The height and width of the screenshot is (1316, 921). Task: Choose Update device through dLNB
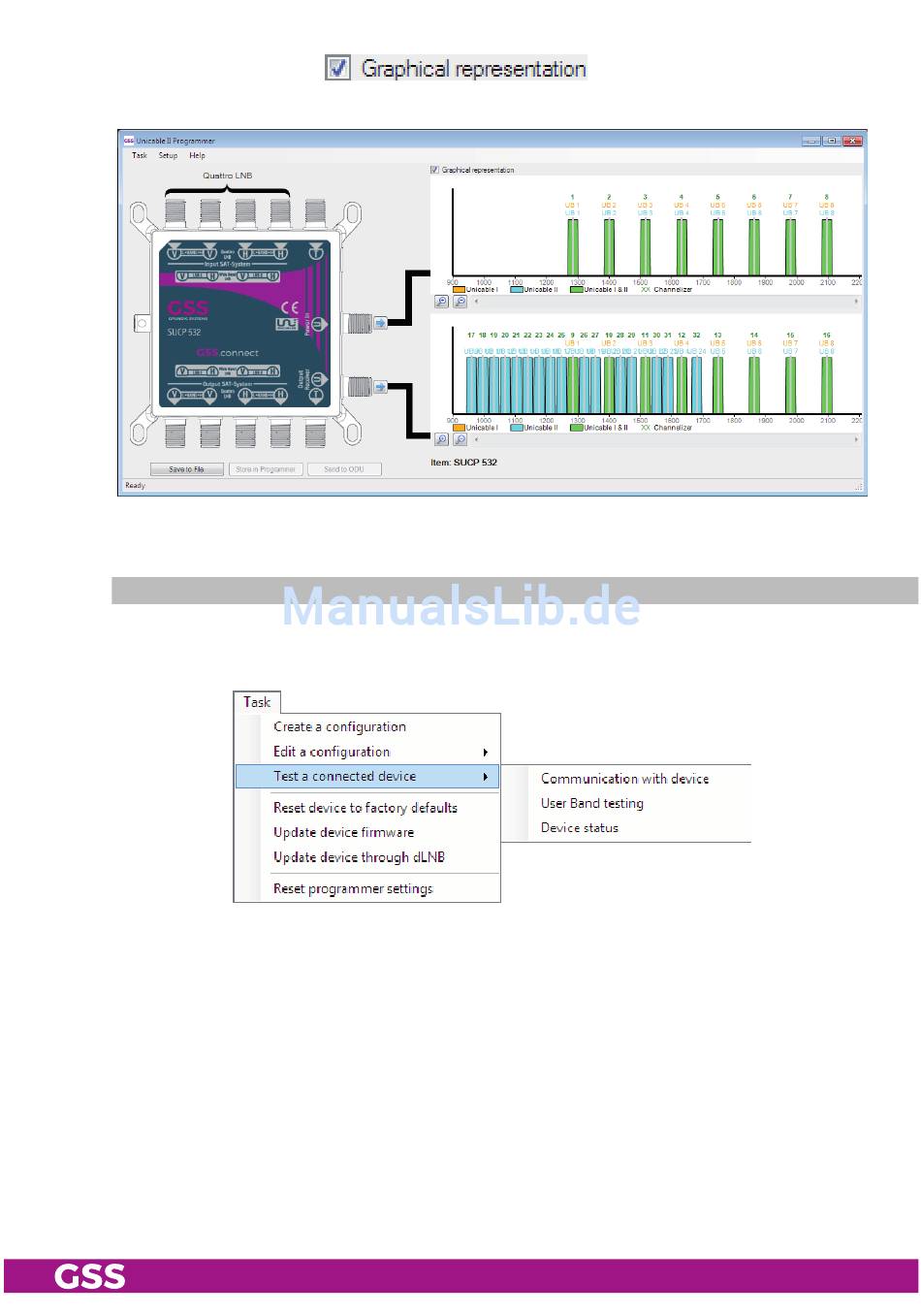359,857
